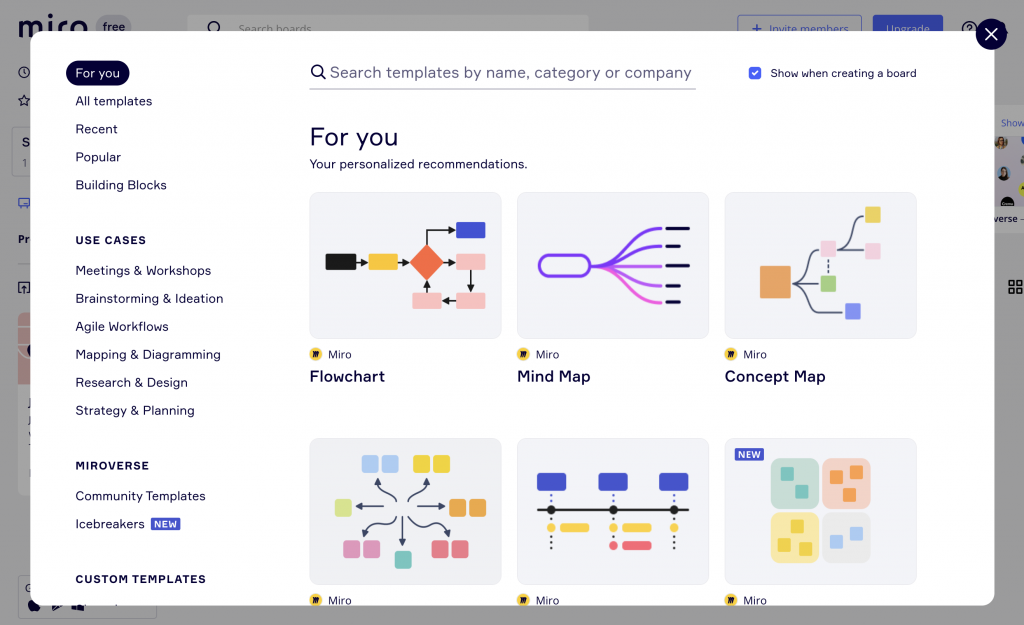The height and width of the screenshot is (625, 1024).
Task: Choose the brainstorm arrows template thumbnail
Action: click(x=406, y=511)
